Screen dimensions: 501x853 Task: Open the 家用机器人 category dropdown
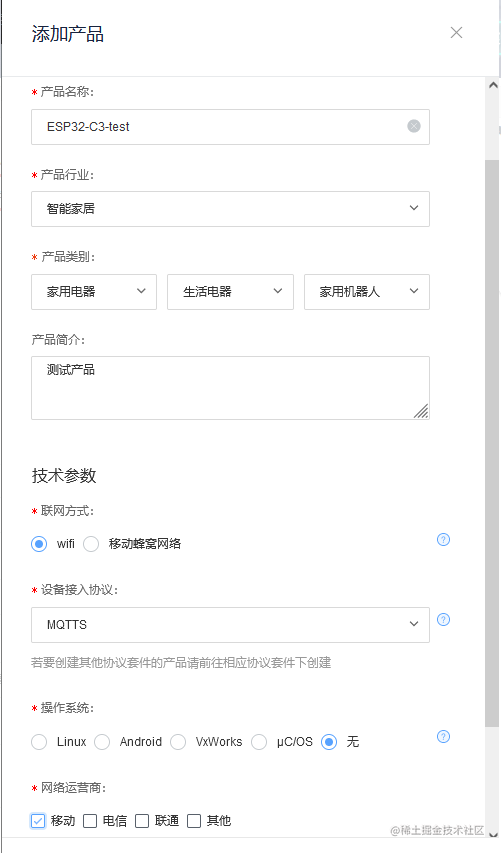367,292
